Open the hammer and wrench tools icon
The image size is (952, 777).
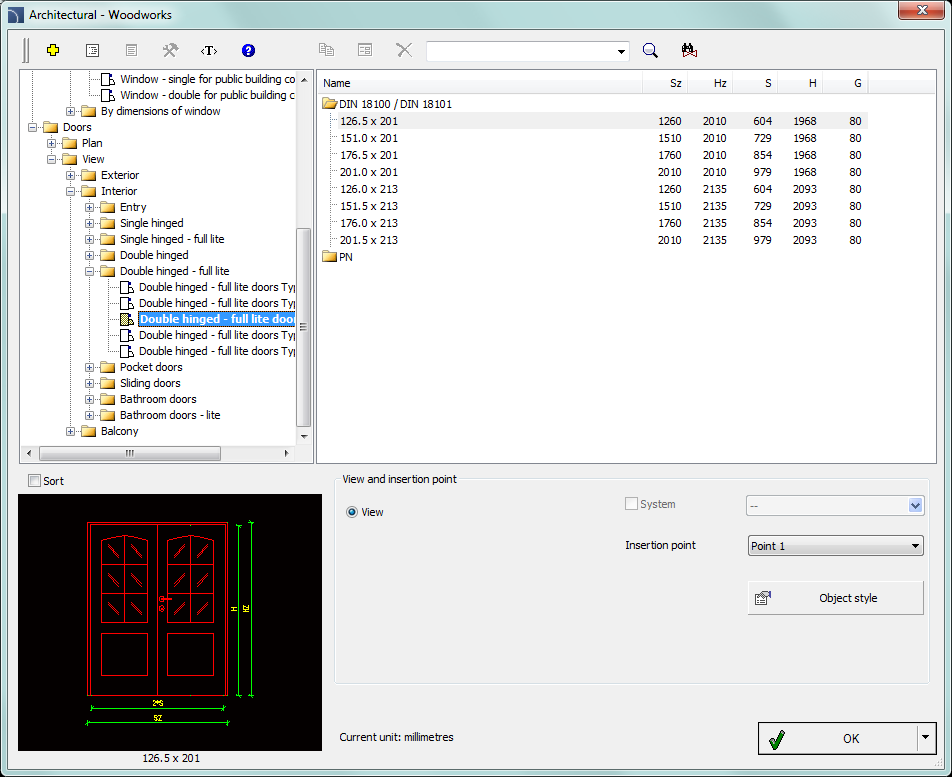(170, 50)
